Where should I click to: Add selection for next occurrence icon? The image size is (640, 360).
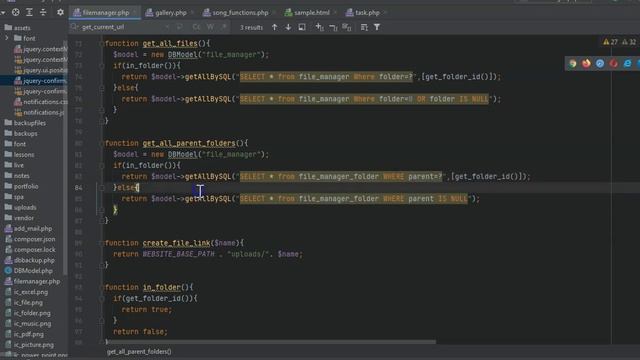tap(320, 27)
